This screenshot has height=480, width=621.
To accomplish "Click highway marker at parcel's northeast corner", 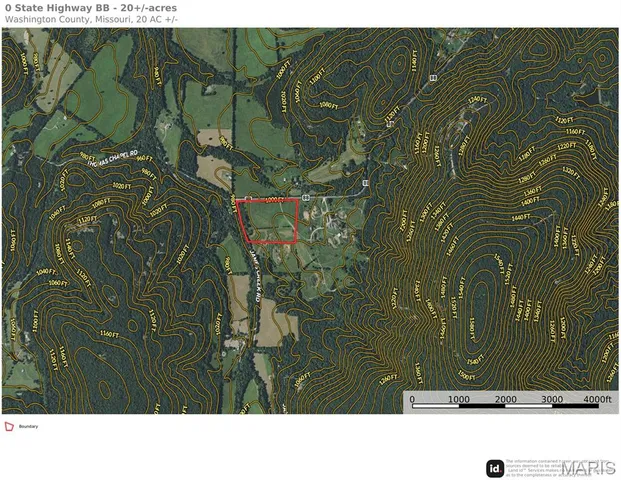I will point(305,199).
